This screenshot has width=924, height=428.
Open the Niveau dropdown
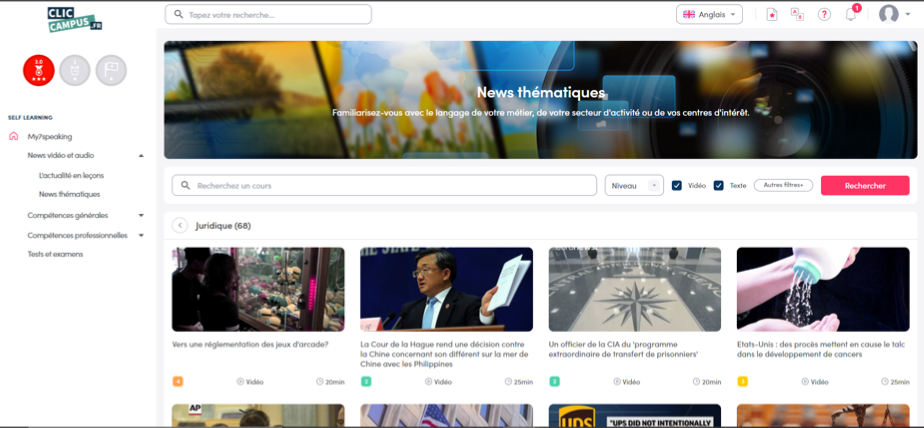point(634,186)
